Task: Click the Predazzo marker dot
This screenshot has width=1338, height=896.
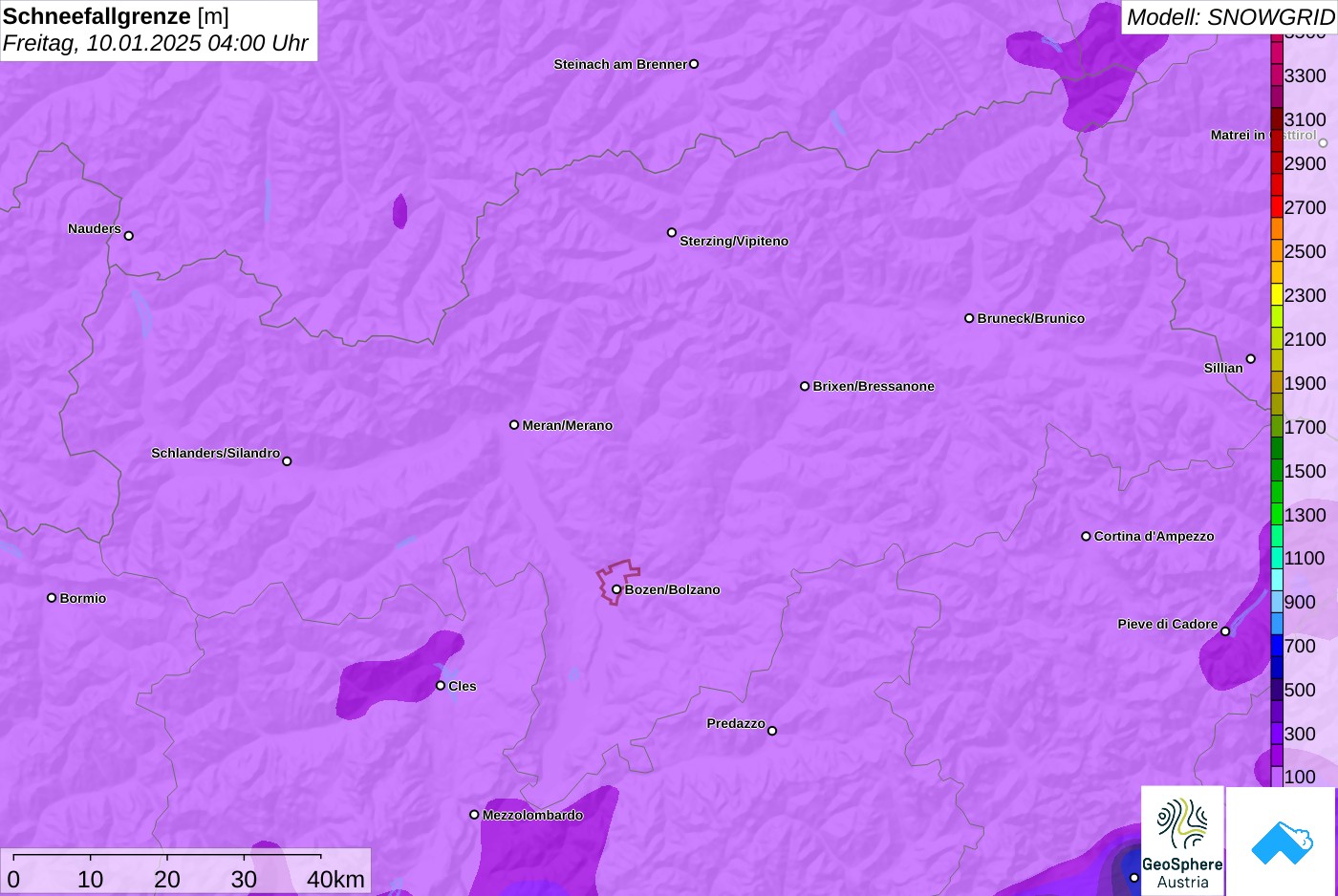Action: point(772,731)
